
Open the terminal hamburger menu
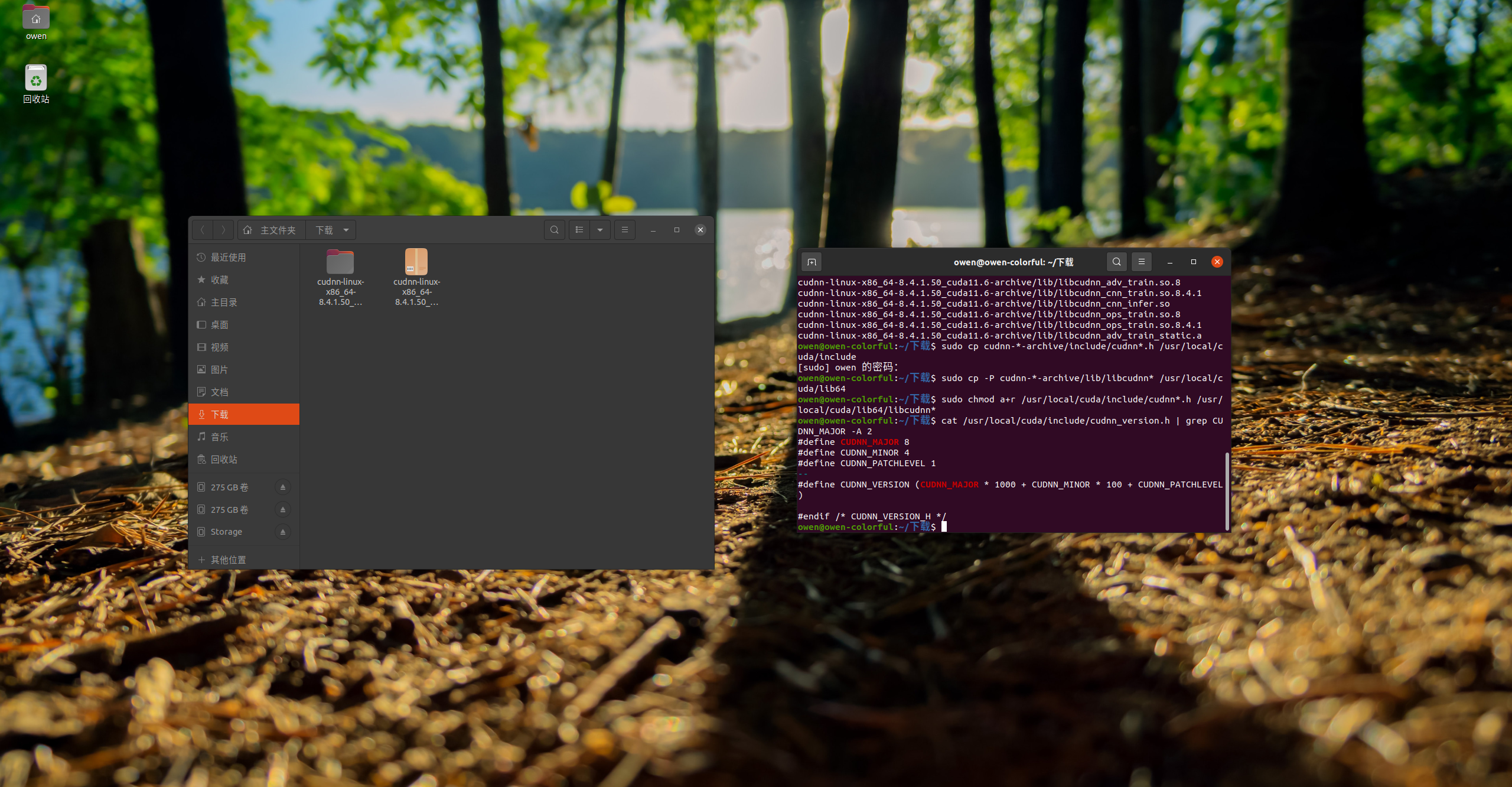(1142, 262)
